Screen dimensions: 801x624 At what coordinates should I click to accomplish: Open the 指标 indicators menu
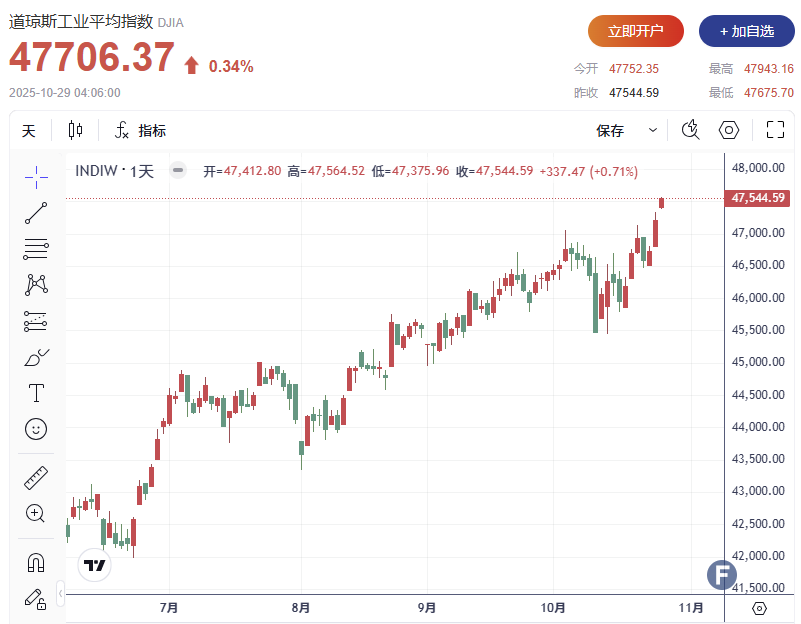(x=140, y=131)
